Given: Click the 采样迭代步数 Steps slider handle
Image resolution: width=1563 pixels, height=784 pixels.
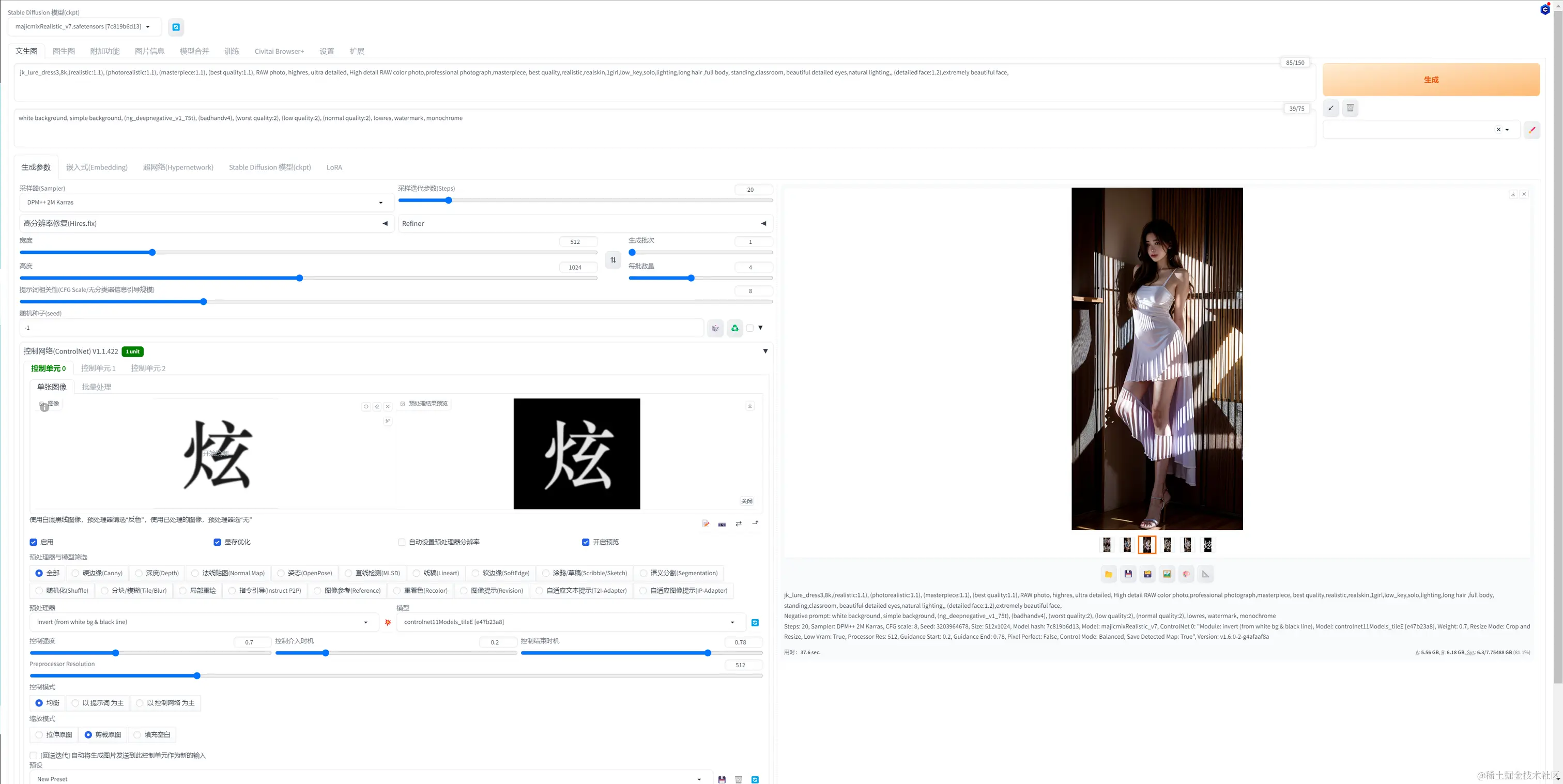Looking at the screenshot, I should [449, 200].
